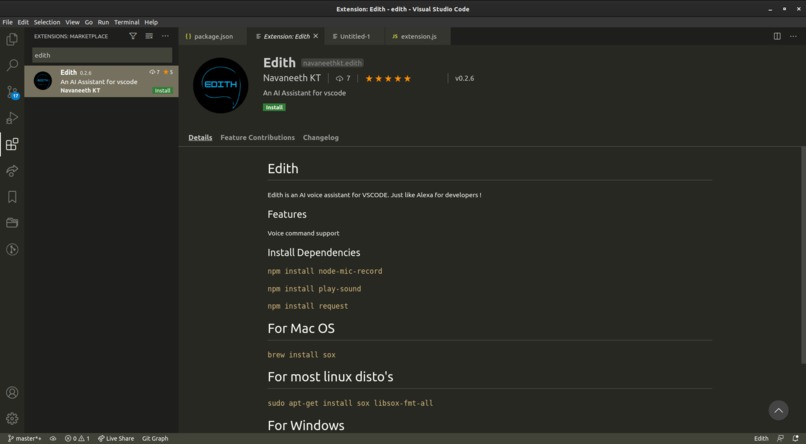Open the Project Manager folder icon
806x444 pixels.
coord(12,223)
